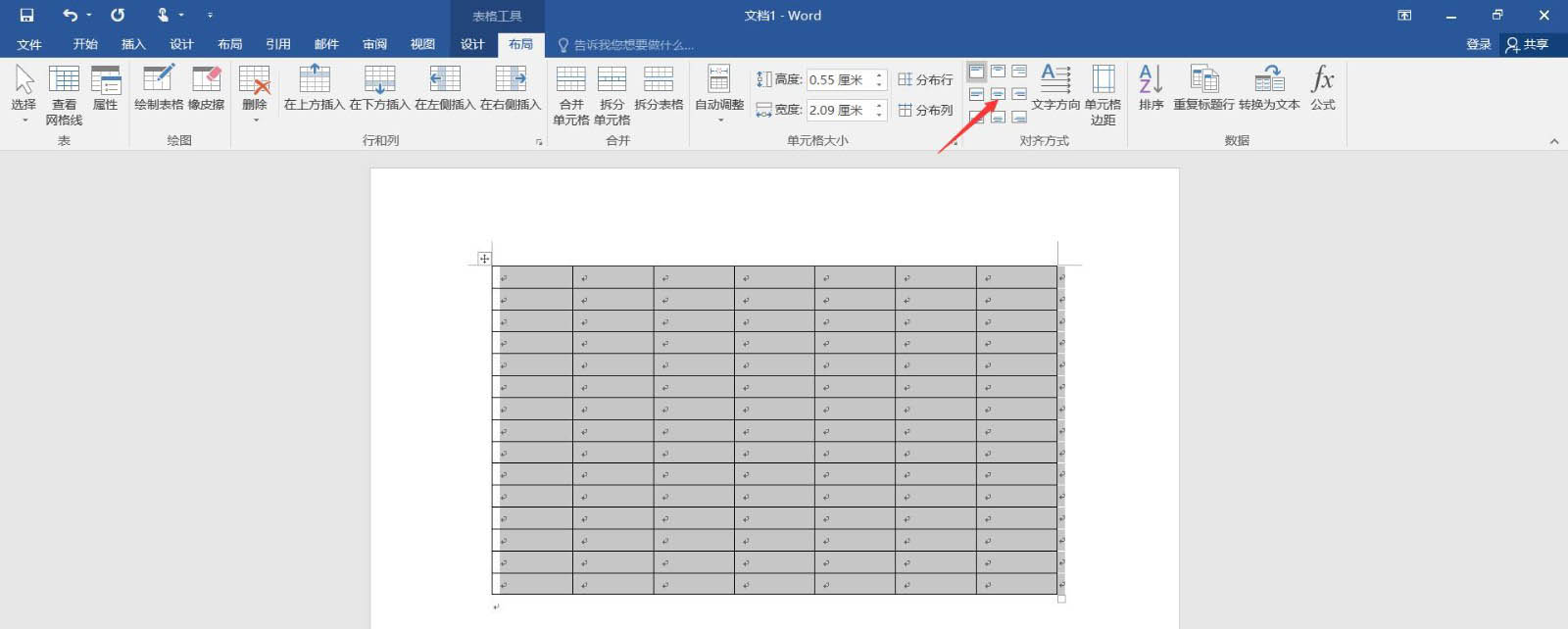Toggle 重复标题行 repeat header rows
The image size is (1568, 629).
(x=1203, y=88)
